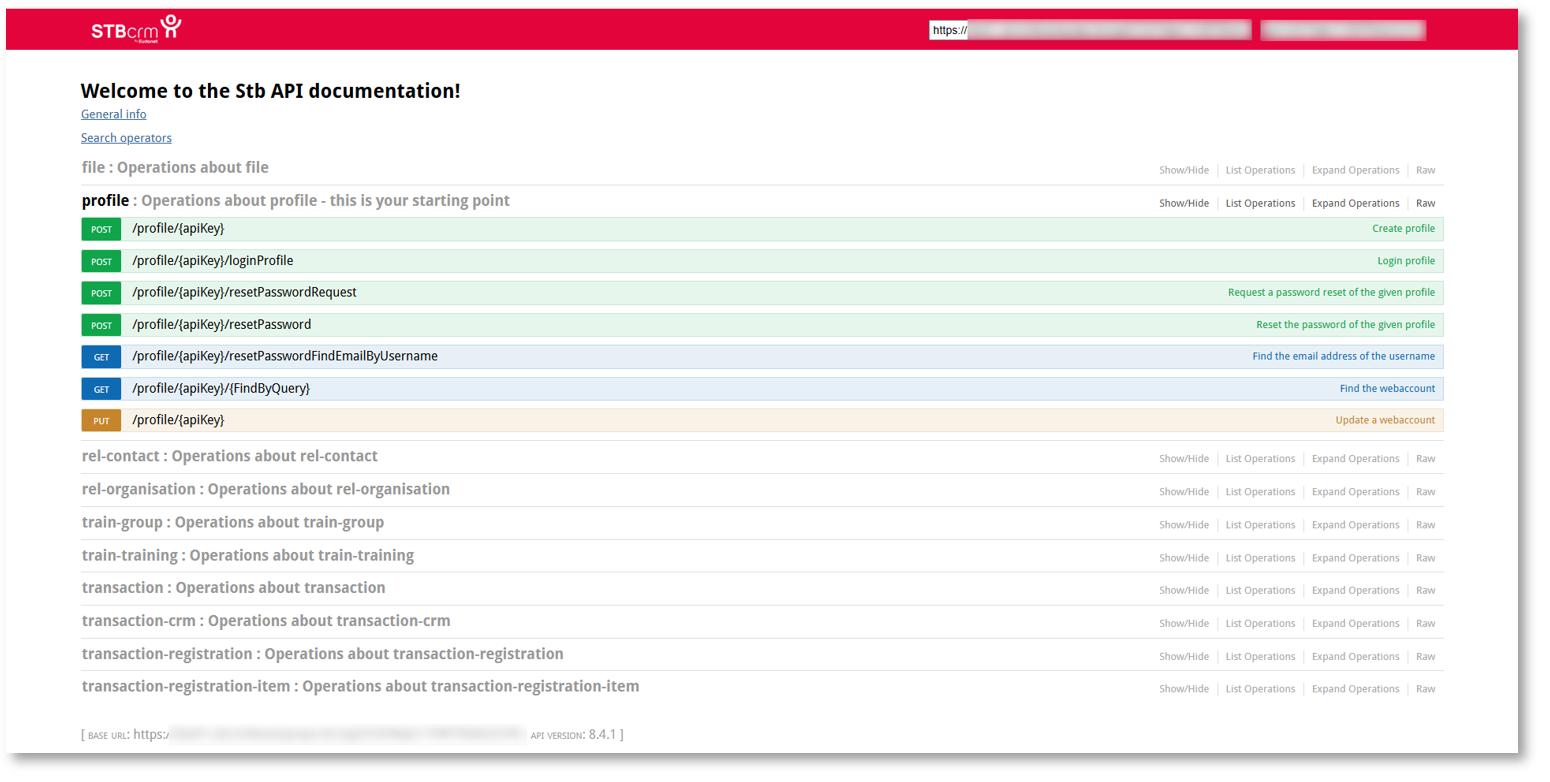Viewport: 1550px width, 782px height.
Task: Open Raw for the train-training section
Action: pyautogui.click(x=1425, y=558)
